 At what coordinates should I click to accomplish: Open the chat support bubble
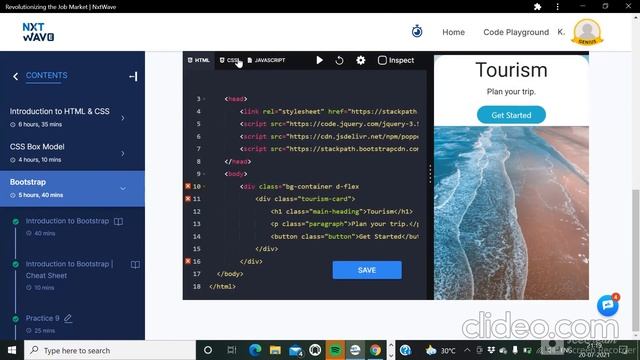pos(607,305)
